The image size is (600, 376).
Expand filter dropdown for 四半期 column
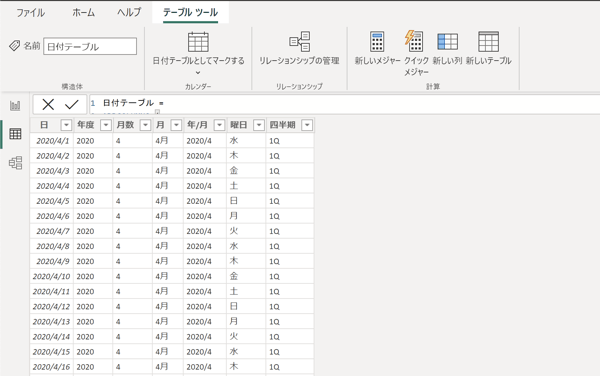tap(307, 125)
